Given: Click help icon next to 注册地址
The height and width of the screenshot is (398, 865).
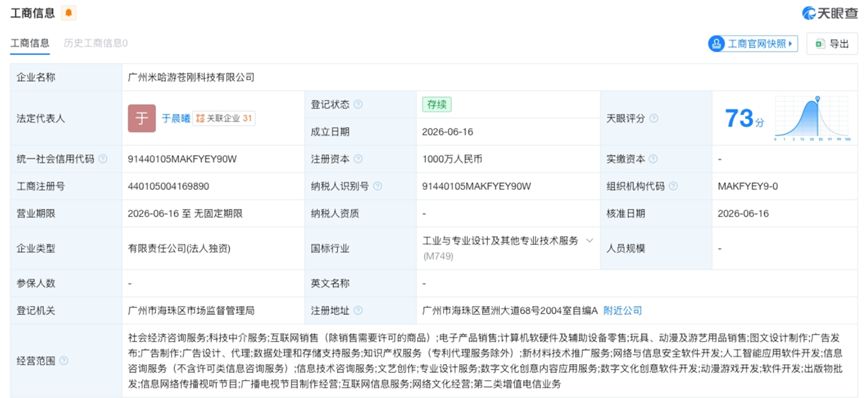Looking at the screenshot, I should (x=358, y=311).
